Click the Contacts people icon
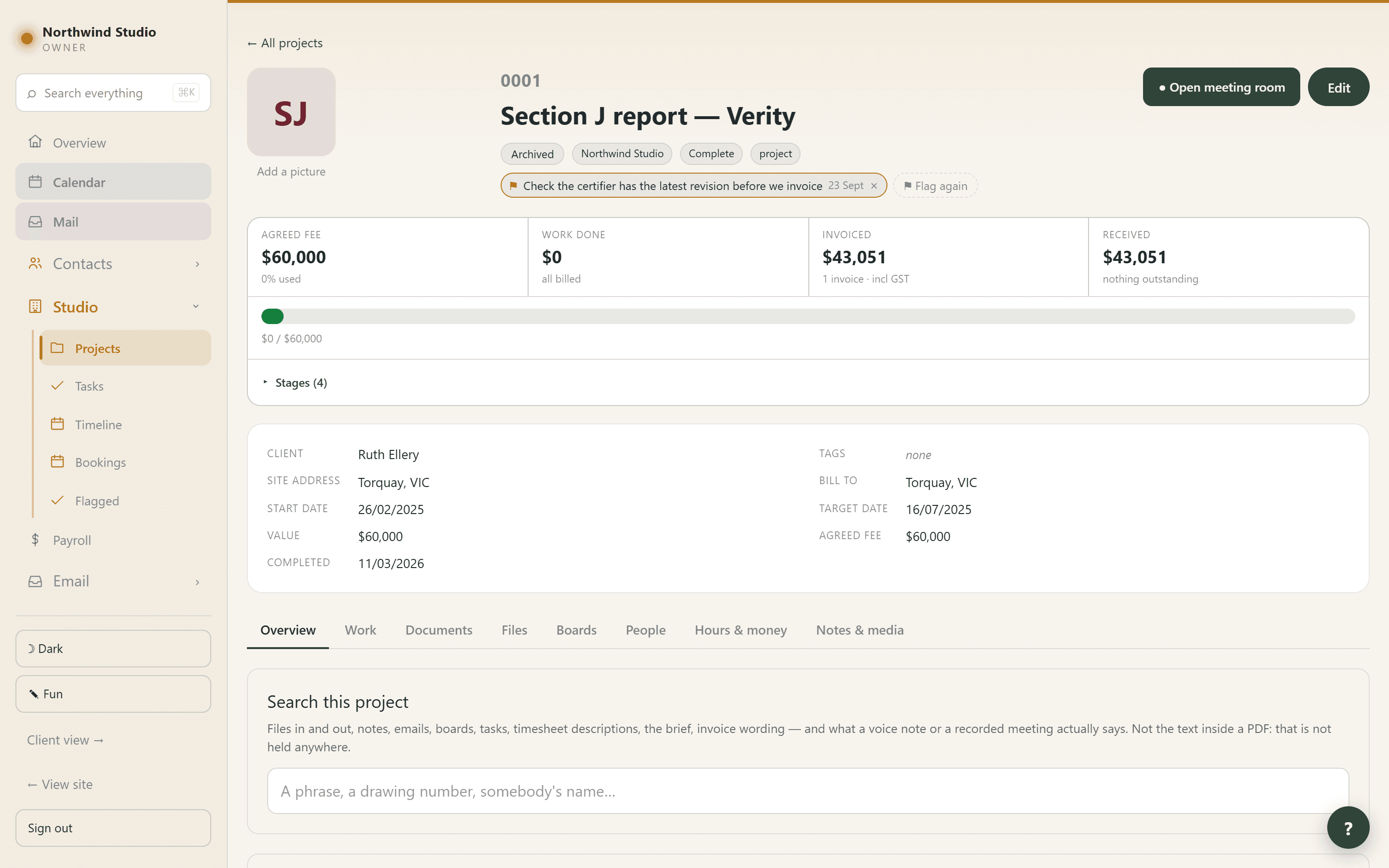This screenshot has height=868, width=1389. (35, 263)
